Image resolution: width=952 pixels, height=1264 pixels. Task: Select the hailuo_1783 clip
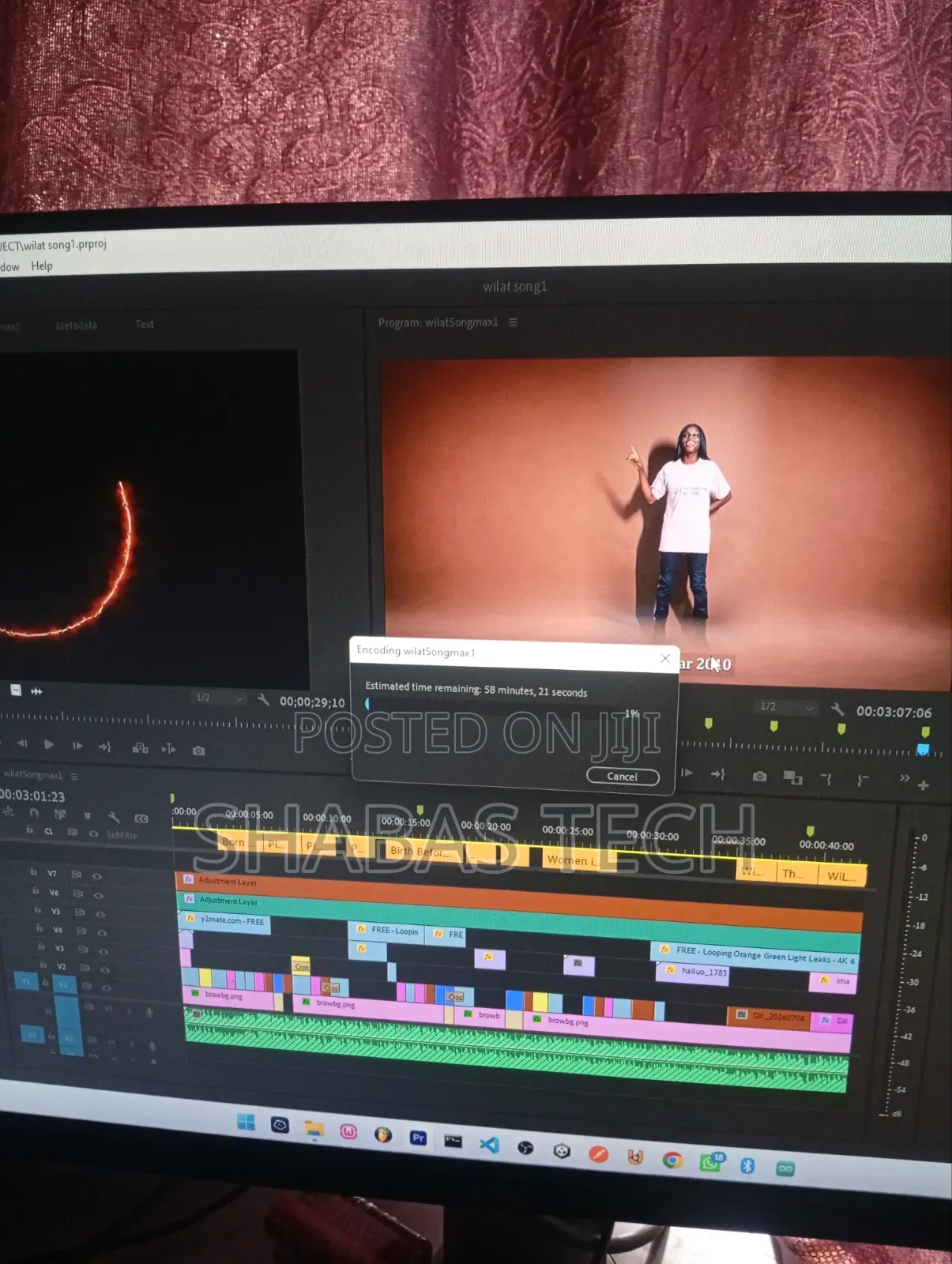pyautogui.click(x=693, y=972)
